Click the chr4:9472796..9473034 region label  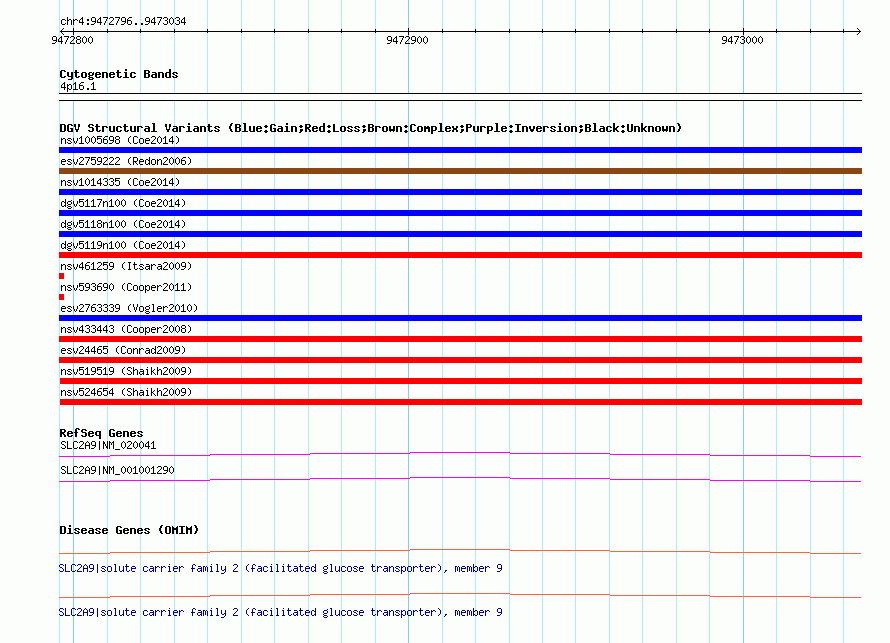(123, 21)
